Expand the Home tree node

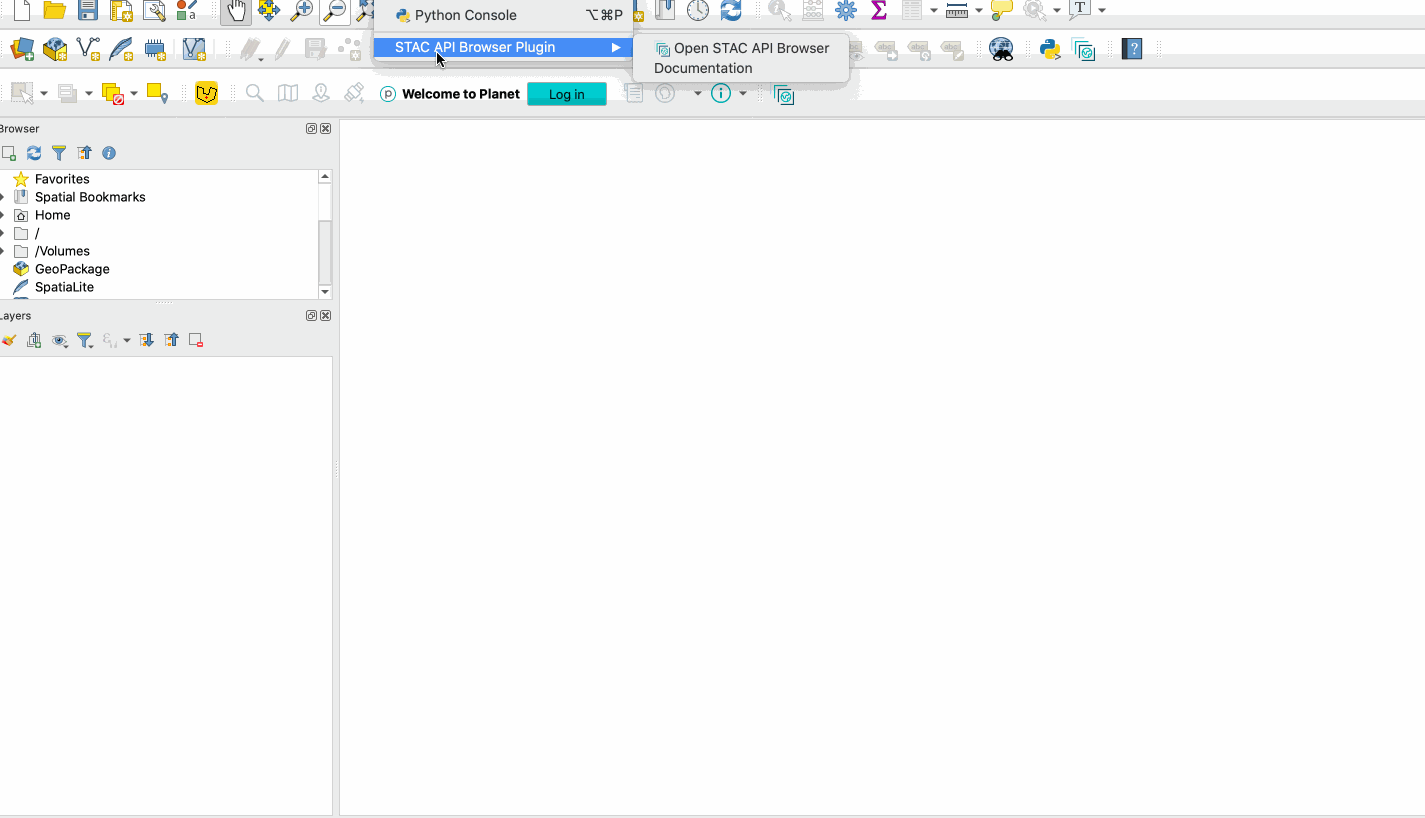click(2, 215)
